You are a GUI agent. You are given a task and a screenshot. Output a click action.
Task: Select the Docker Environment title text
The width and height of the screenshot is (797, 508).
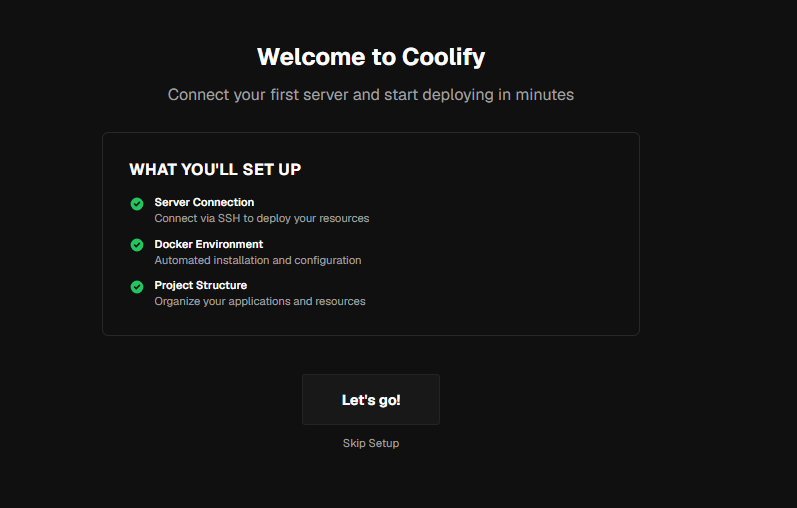pyautogui.click(x=209, y=244)
